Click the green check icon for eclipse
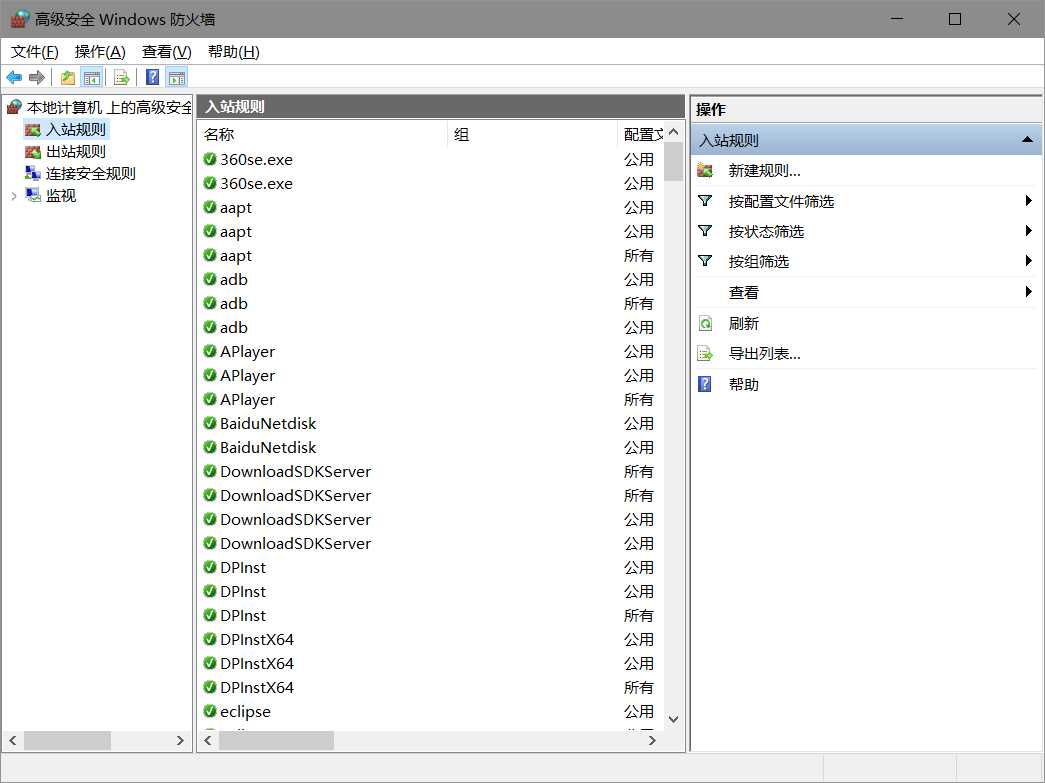 coord(210,710)
